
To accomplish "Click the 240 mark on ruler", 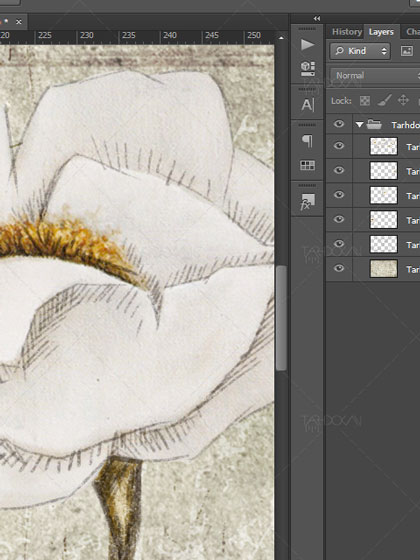I will coord(170,35).
